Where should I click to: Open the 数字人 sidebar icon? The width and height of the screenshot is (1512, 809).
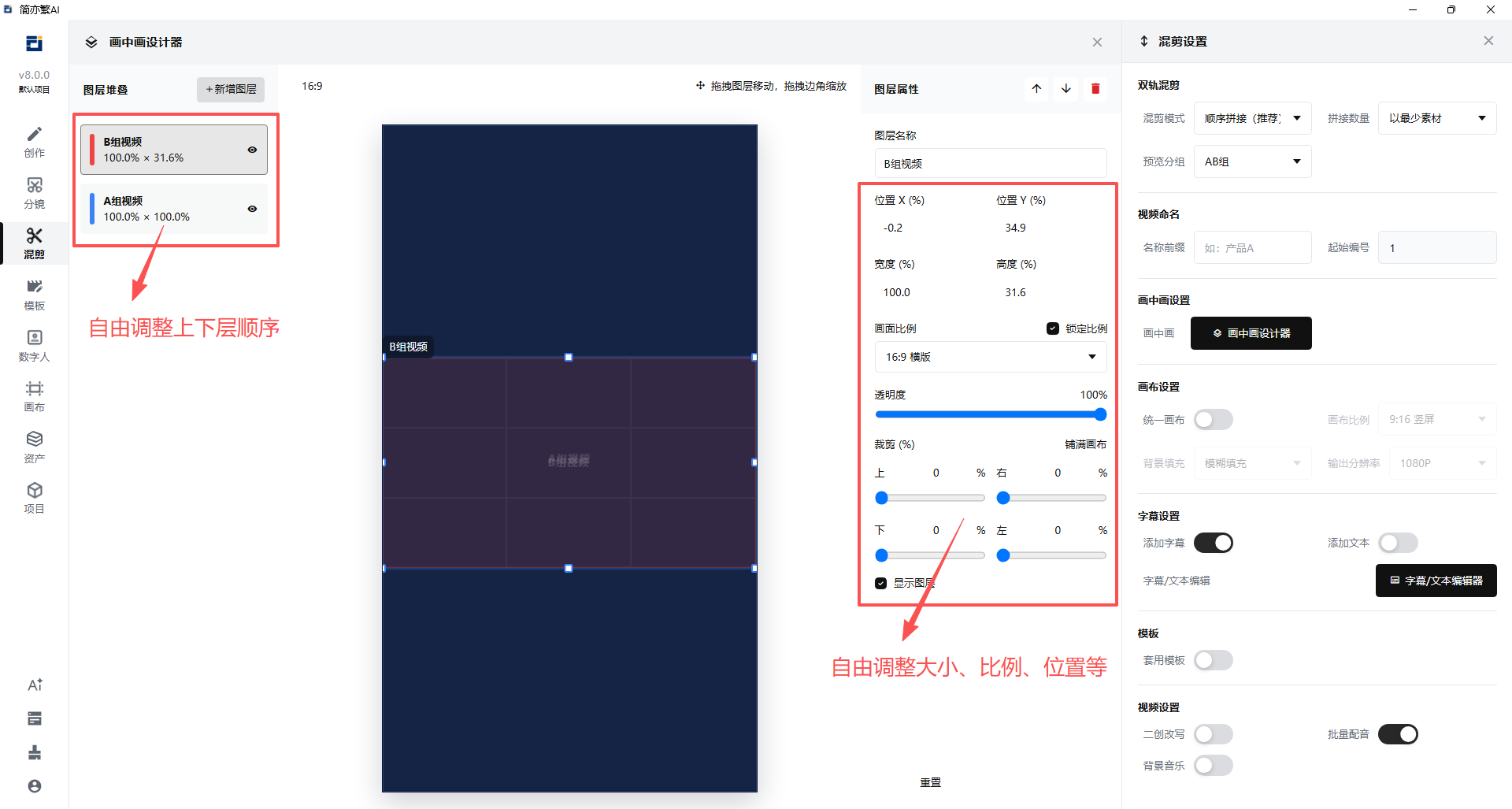coord(34,346)
